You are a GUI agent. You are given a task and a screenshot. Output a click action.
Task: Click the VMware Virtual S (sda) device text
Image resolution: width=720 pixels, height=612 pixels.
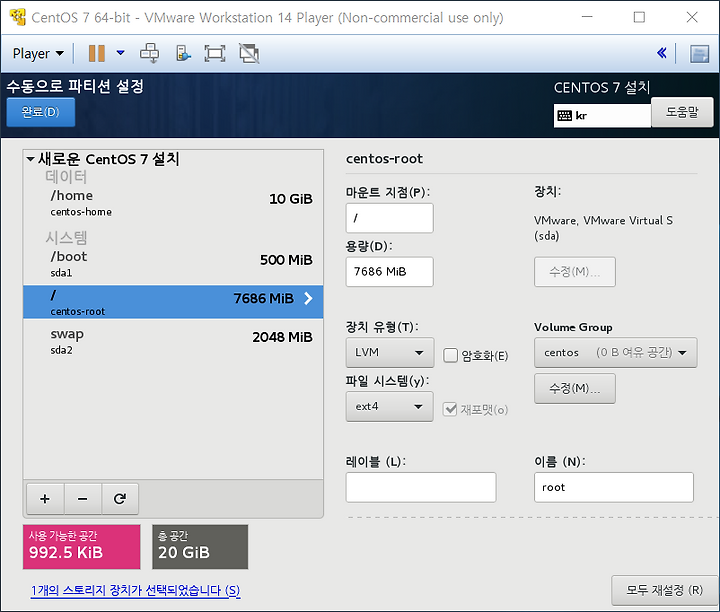click(603, 228)
